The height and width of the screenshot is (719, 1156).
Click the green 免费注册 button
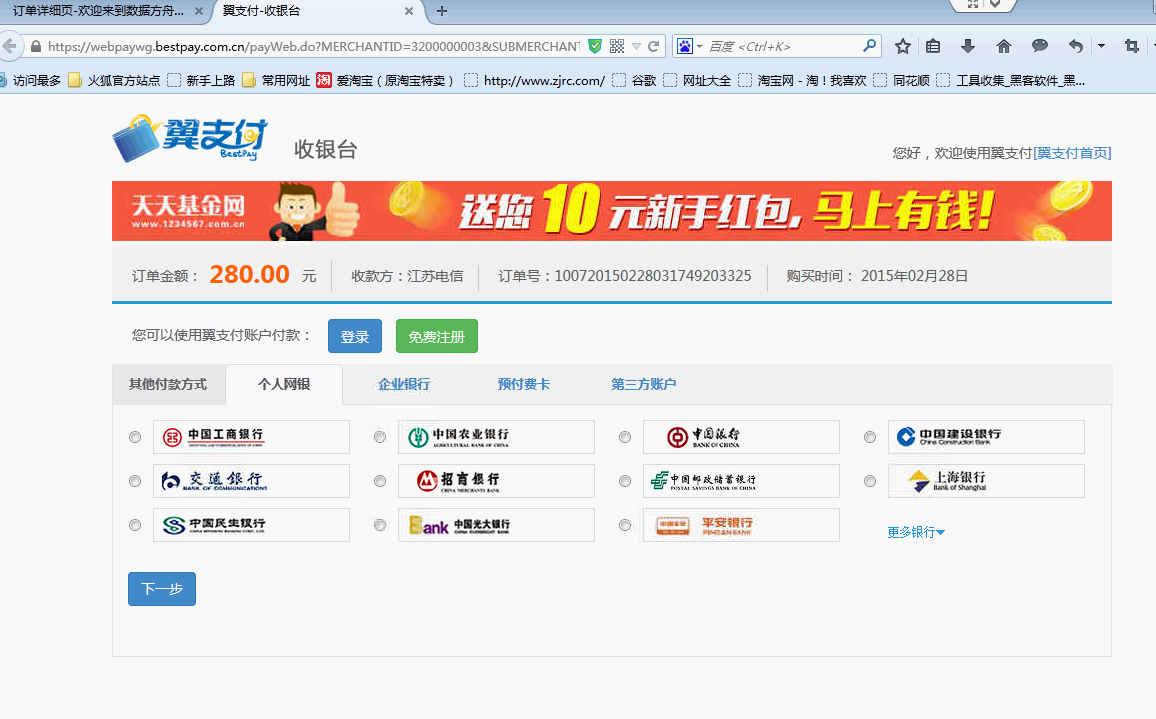(436, 336)
